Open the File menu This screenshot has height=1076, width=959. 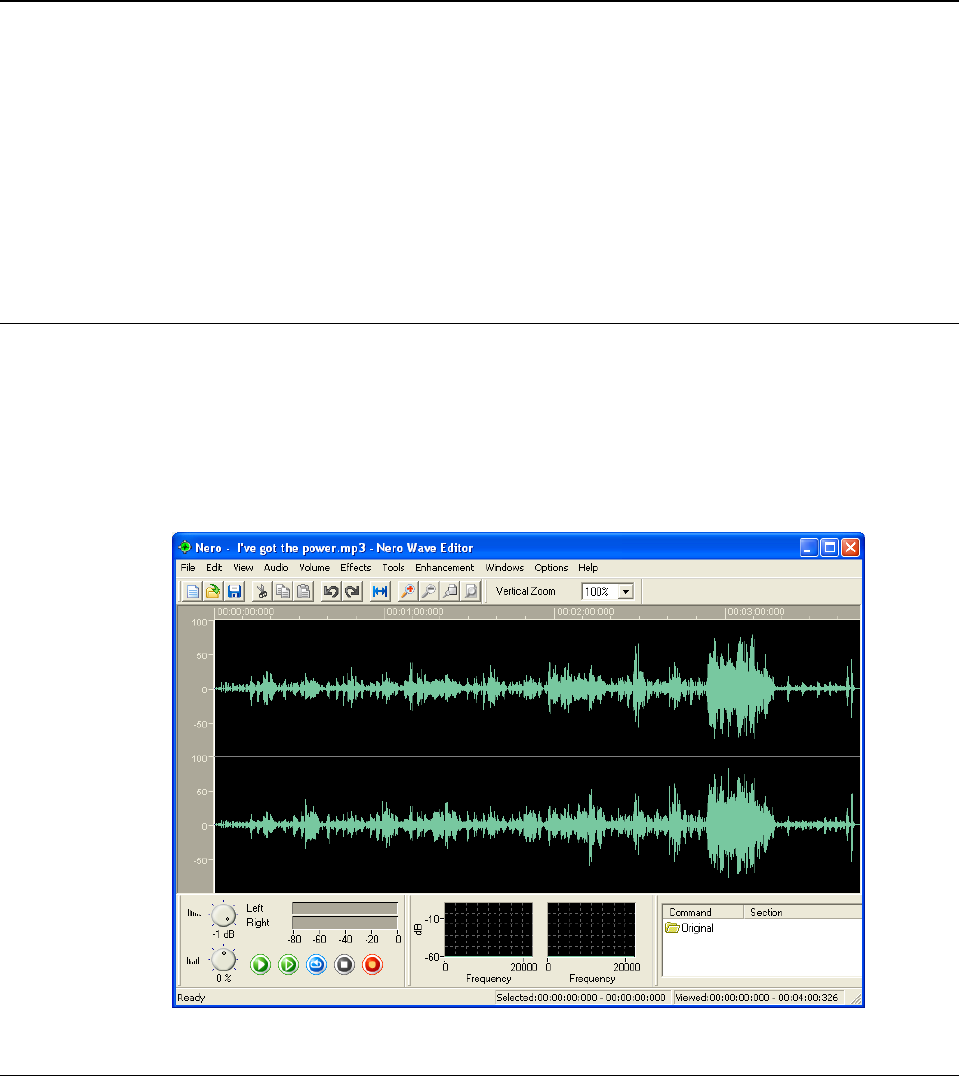(x=188, y=568)
